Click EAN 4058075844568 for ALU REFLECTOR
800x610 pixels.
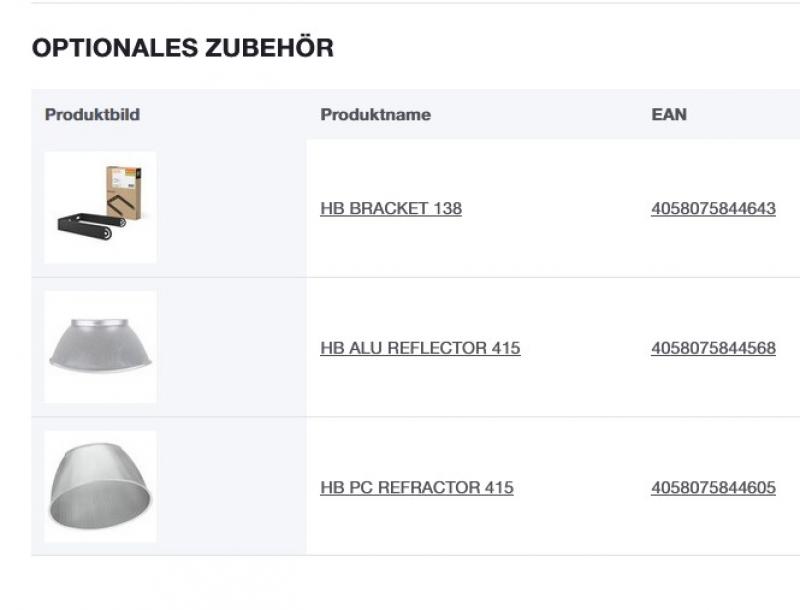713,349
